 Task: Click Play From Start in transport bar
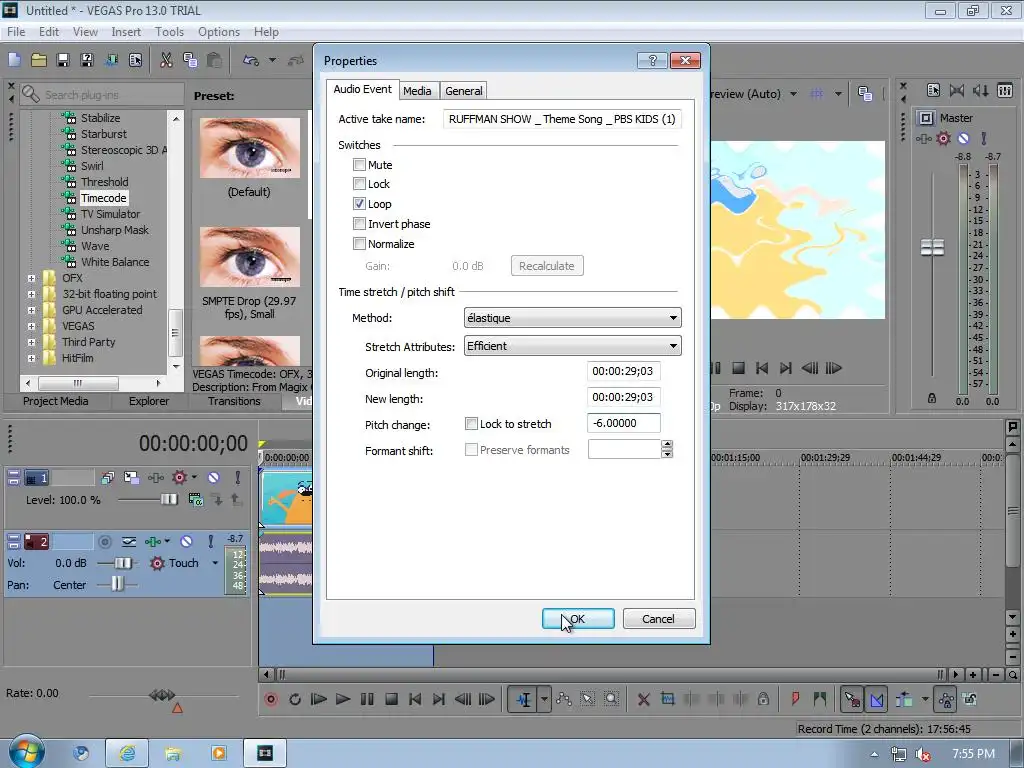pos(319,699)
